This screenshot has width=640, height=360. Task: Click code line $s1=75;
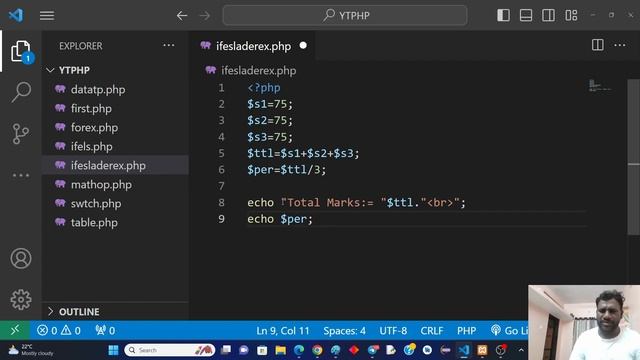[x=270, y=104]
